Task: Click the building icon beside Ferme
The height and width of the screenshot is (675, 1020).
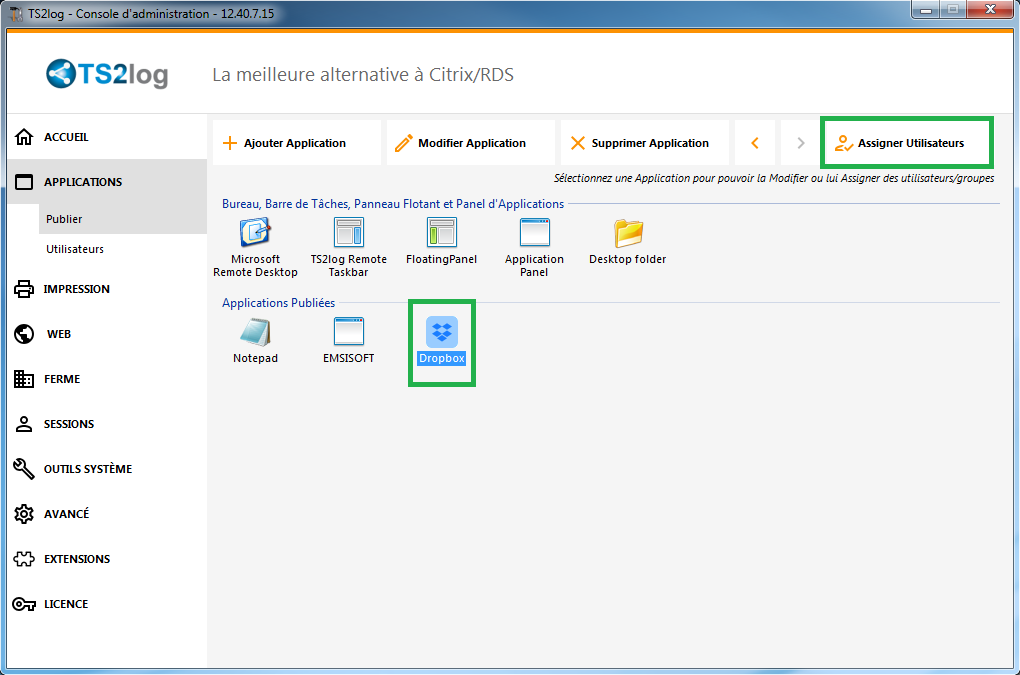Action: (x=24, y=379)
